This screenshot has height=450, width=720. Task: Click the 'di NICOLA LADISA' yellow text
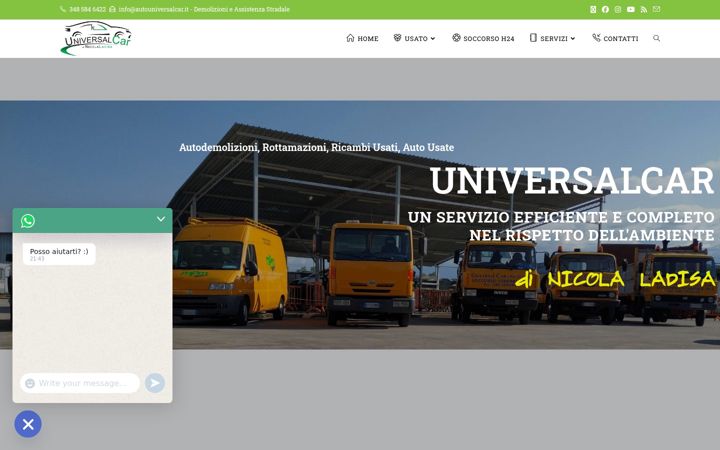pos(615,279)
